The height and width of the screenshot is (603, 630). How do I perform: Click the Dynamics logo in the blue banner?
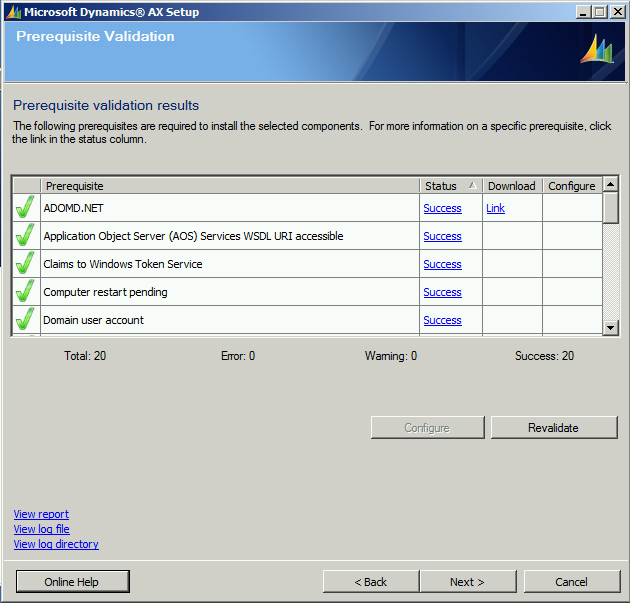point(597,49)
